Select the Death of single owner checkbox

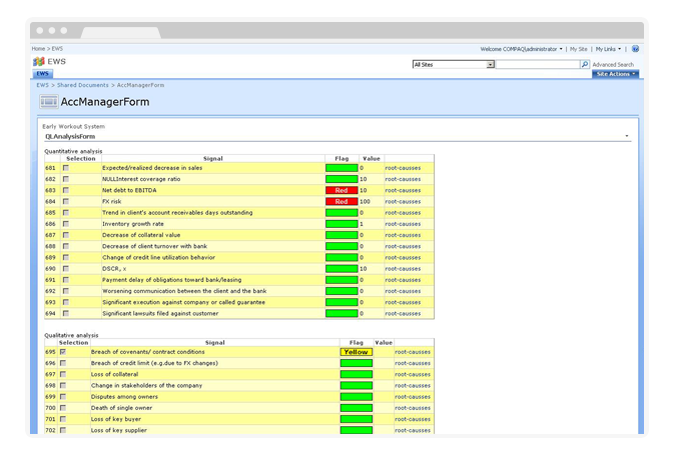point(63,408)
